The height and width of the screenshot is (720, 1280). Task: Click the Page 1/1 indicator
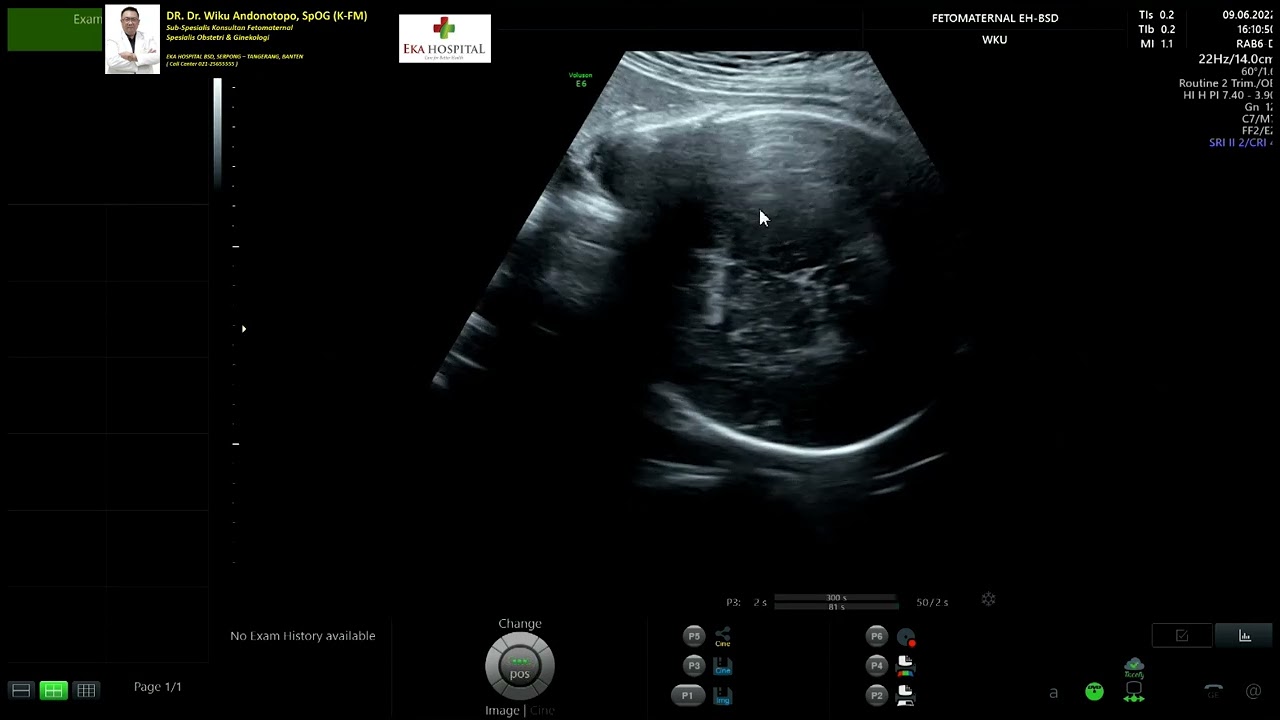(158, 687)
